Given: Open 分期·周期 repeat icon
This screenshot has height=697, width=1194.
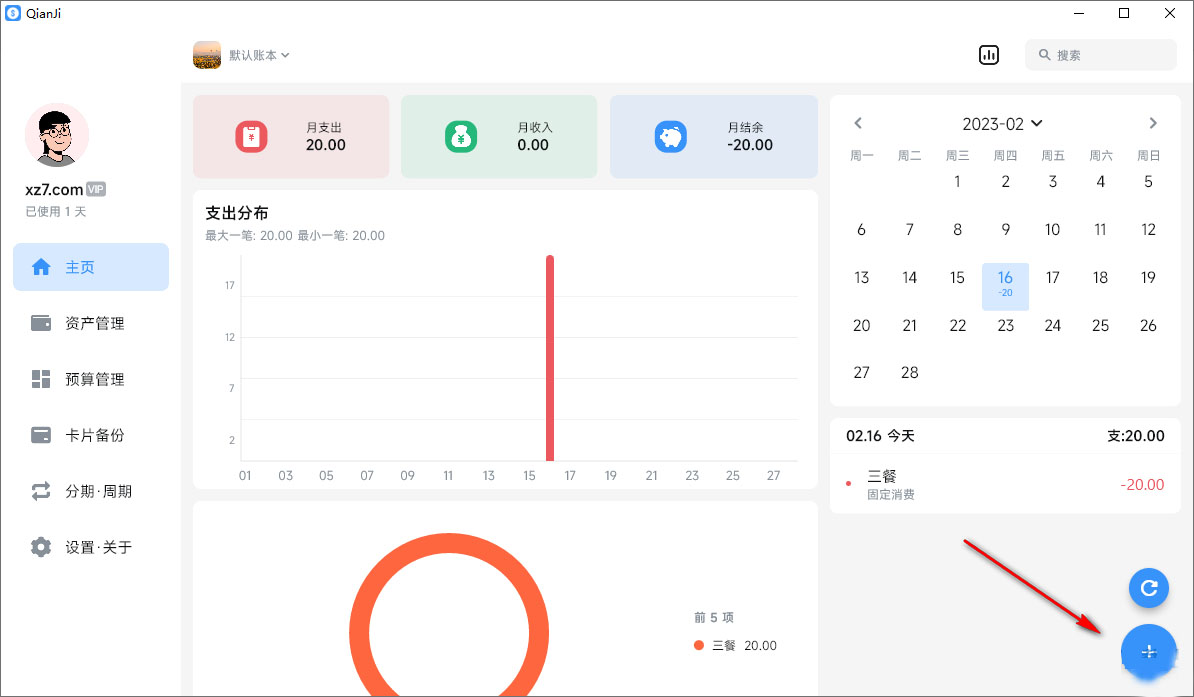Looking at the screenshot, I should tap(41, 491).
